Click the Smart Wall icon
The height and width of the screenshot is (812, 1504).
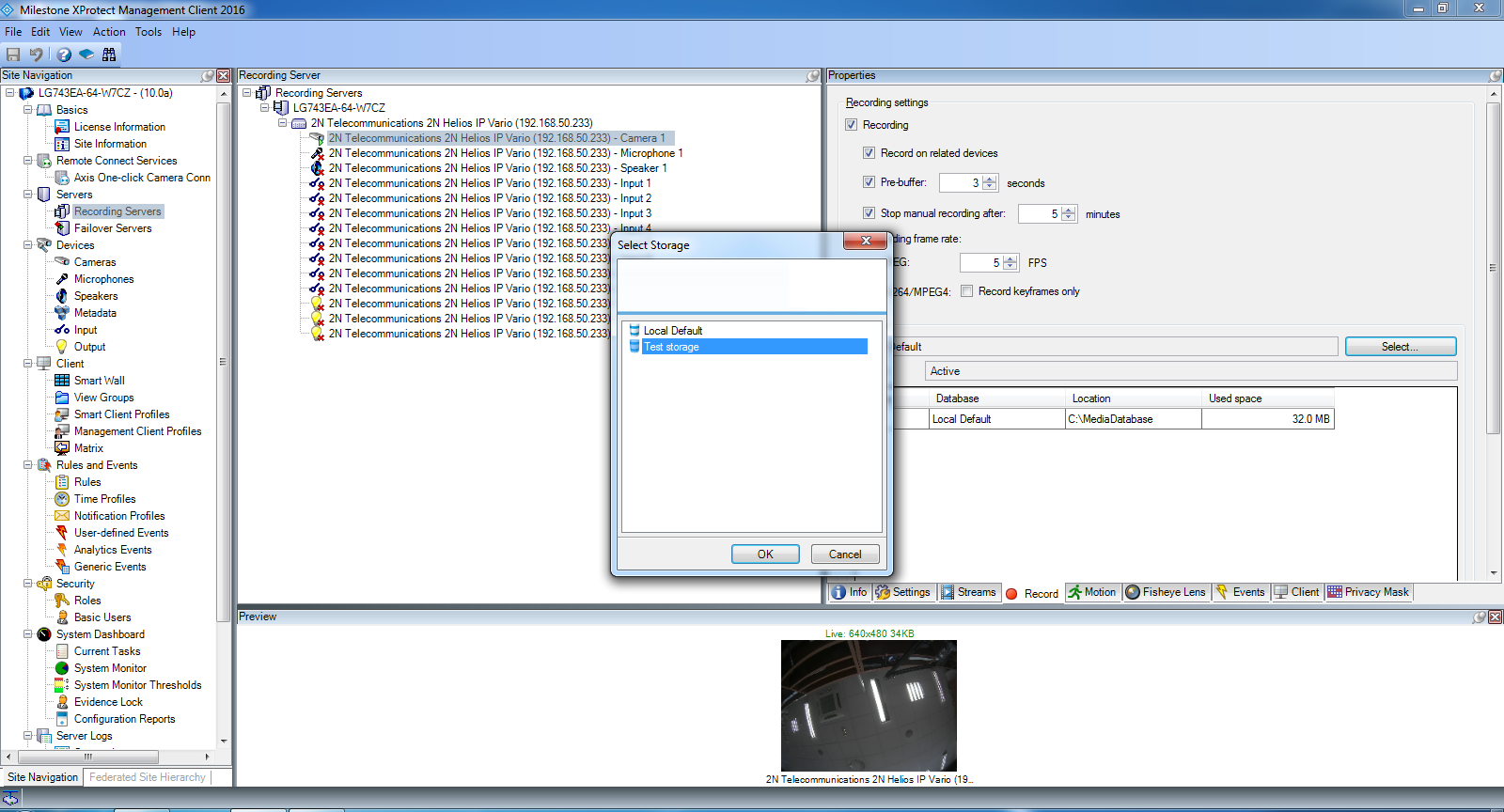(x=62, y=381)
